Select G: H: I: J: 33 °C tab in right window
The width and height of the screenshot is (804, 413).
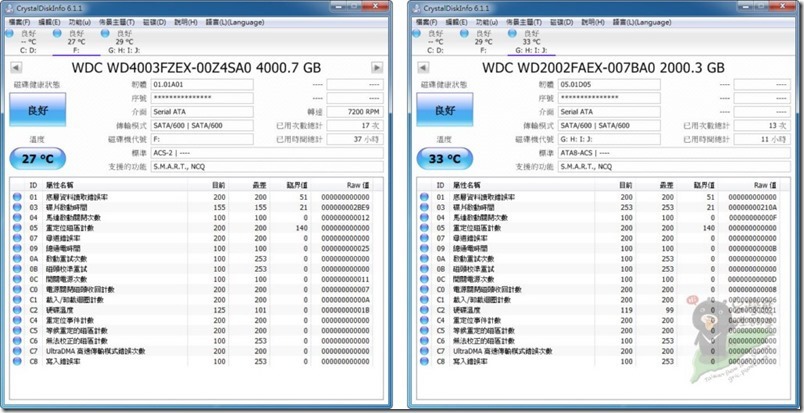pos(531,42)
